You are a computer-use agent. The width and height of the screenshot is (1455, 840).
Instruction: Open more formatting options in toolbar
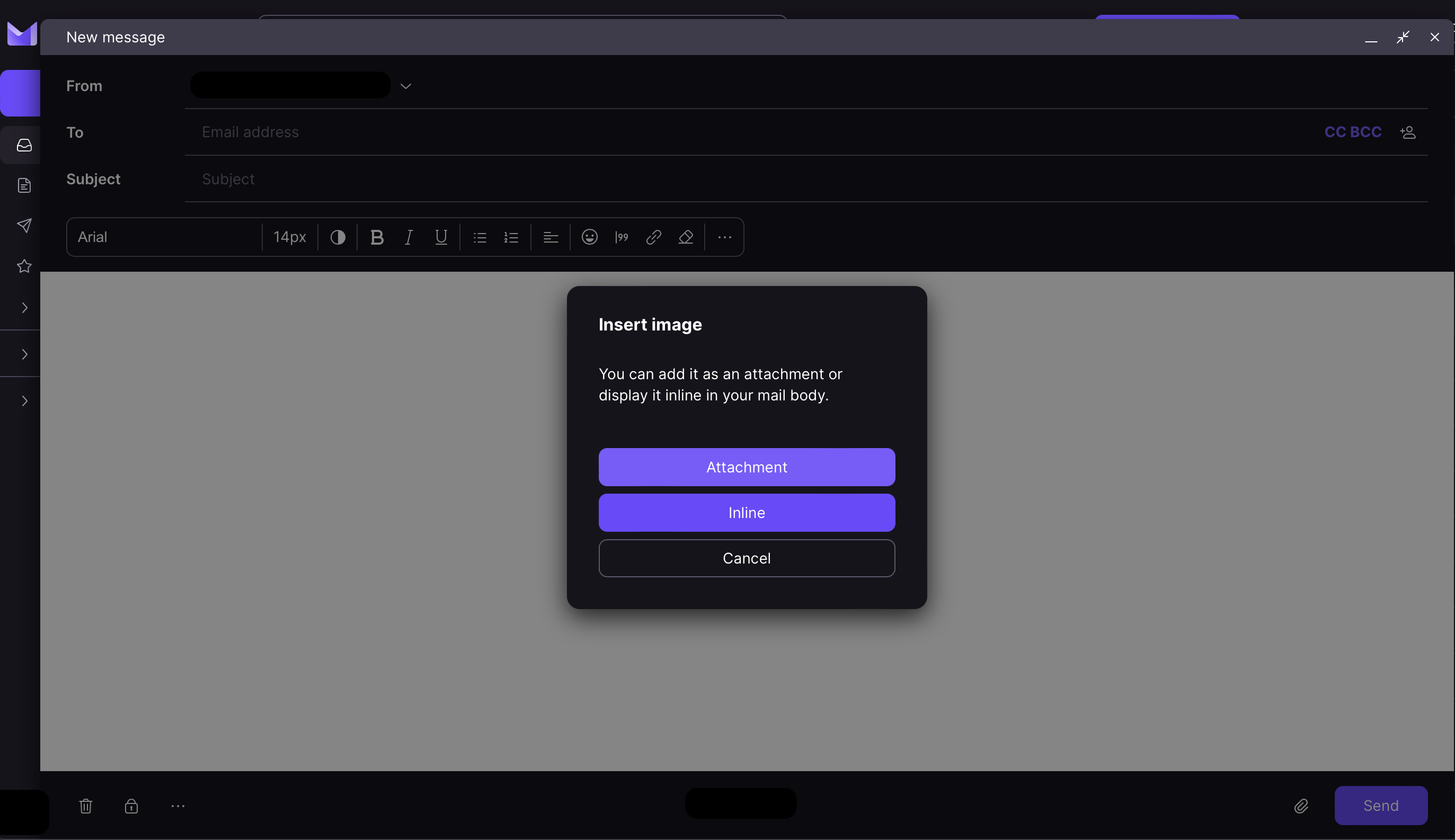coord(725,237)
